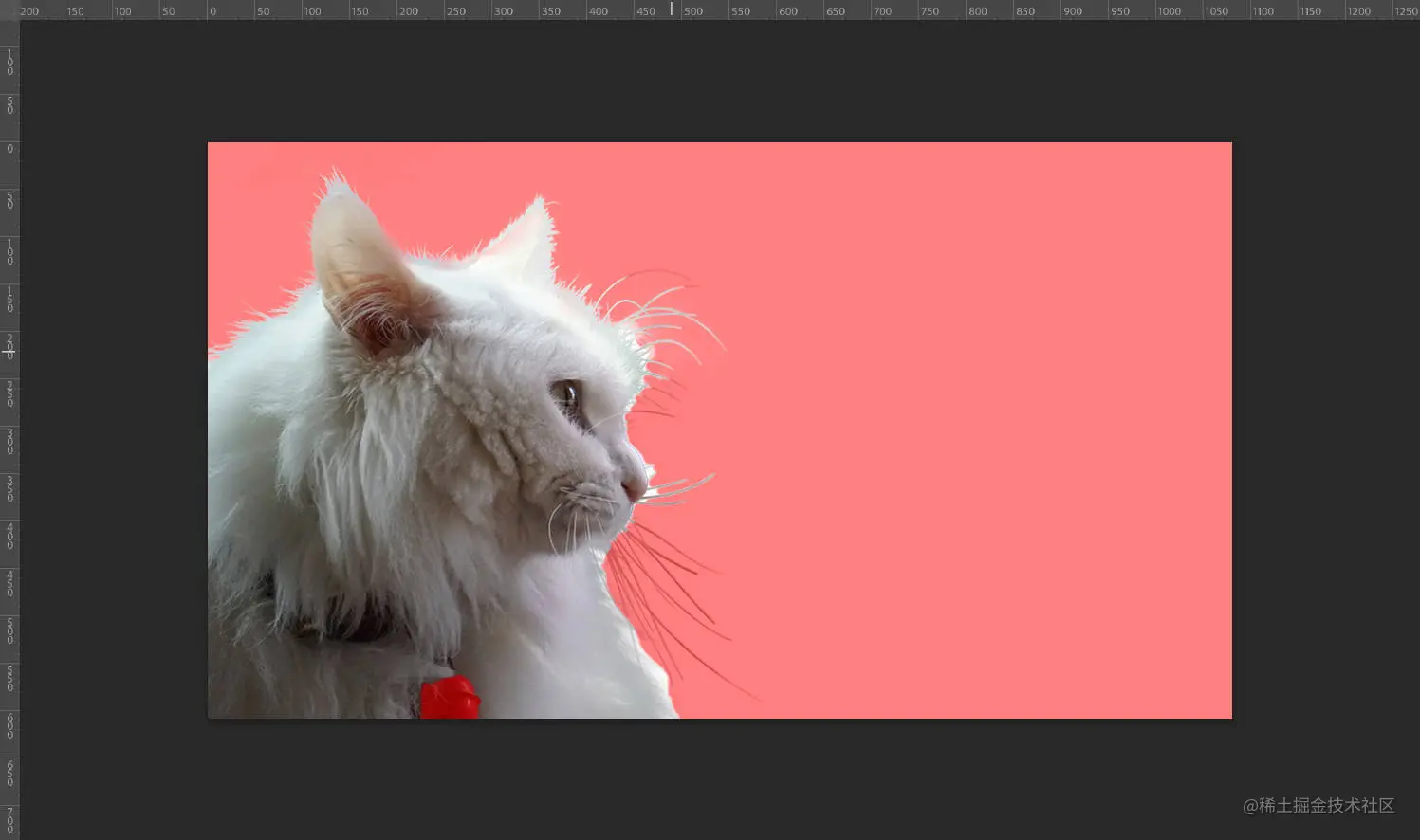Screen dimensions: 1420x840
Task: Click the 200 mark on vertical ruler
Action: (x=9, y=346)
